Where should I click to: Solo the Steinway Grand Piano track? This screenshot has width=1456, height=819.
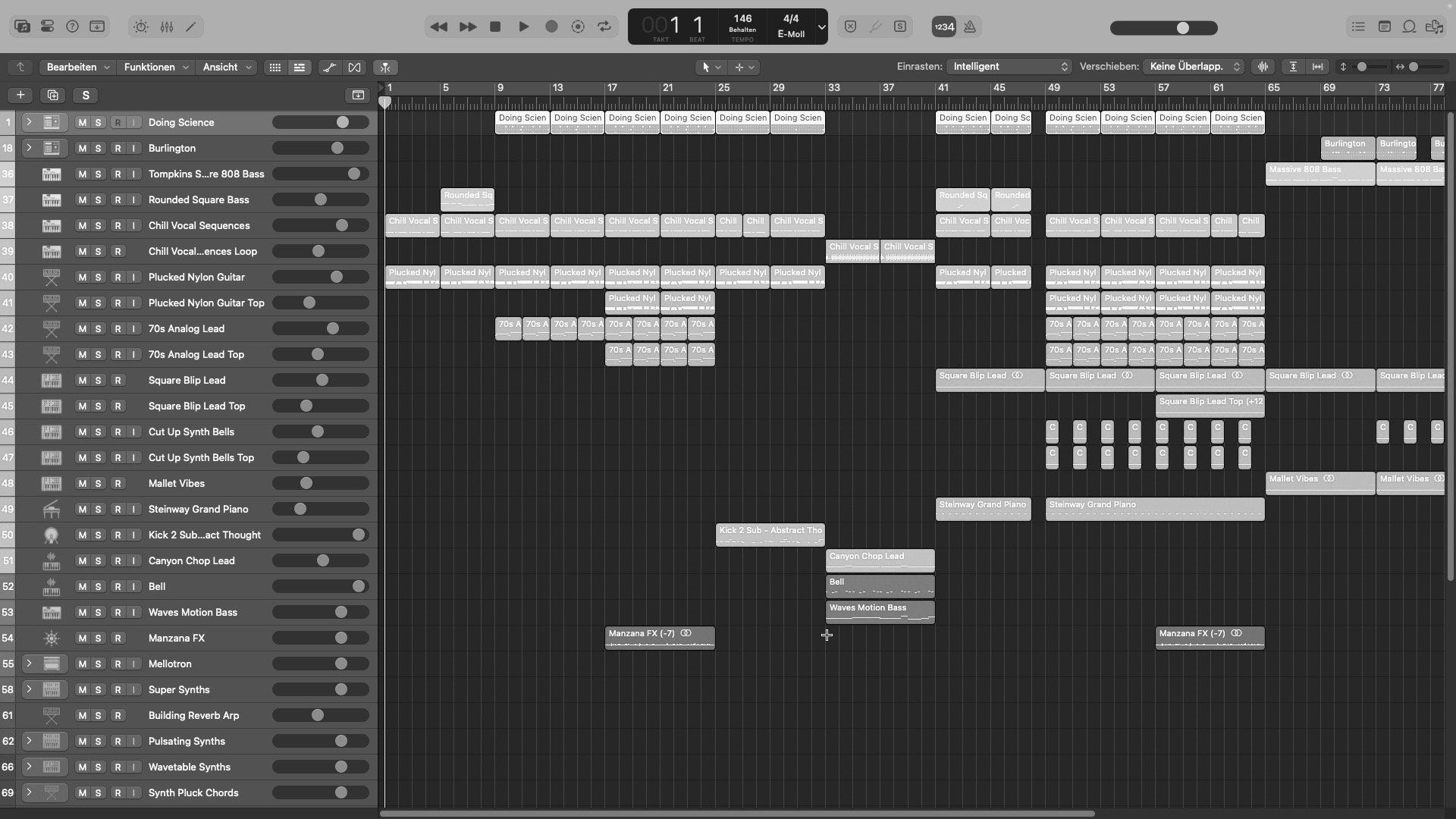98,510
